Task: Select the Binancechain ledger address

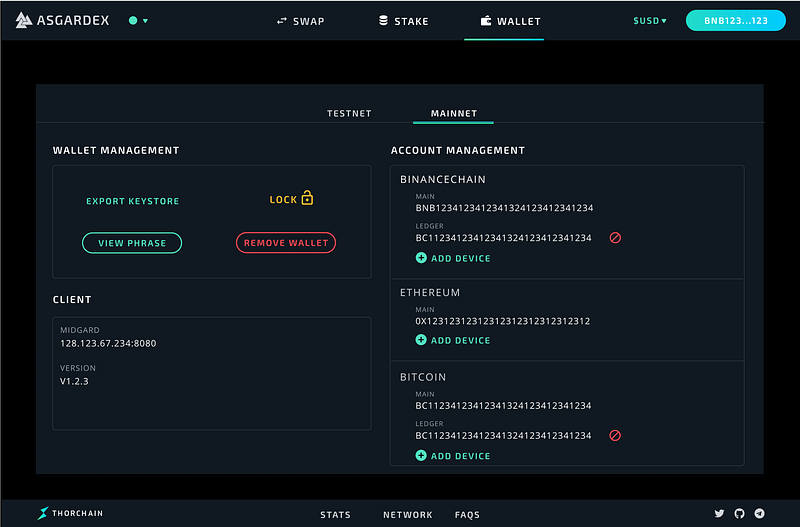Action: coord(503,238)
